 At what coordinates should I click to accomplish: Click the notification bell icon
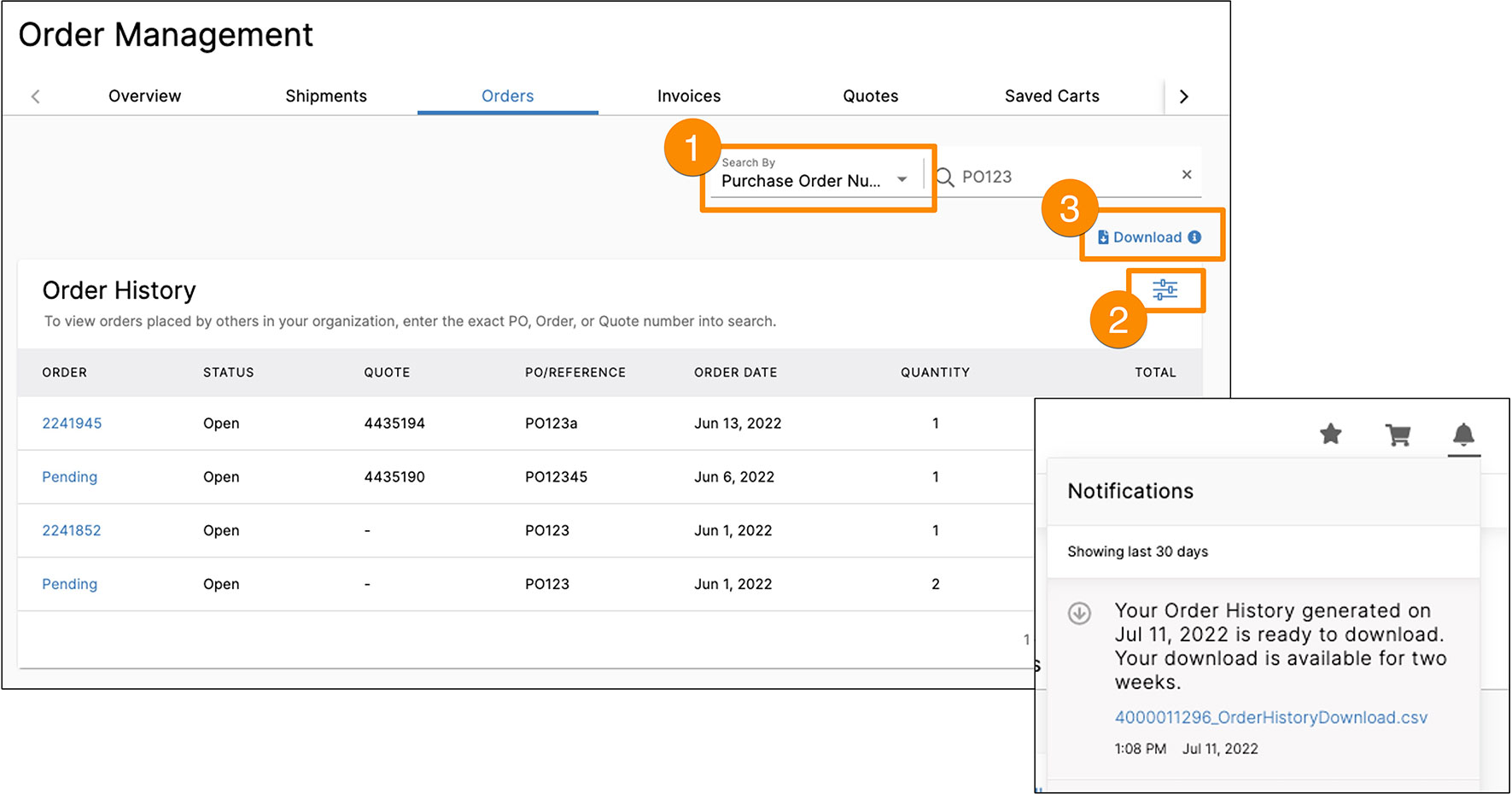coord(1463,435)
